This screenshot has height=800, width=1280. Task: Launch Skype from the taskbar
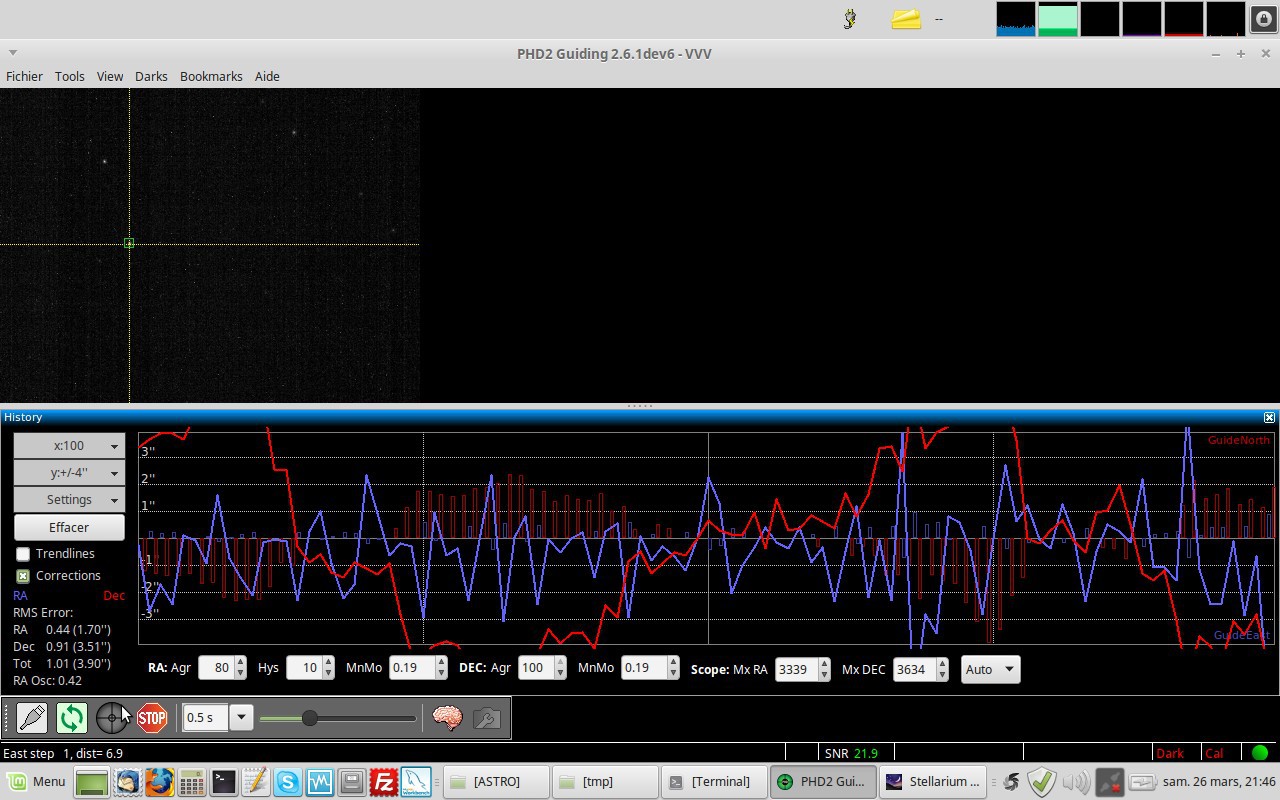pyautogui.click(x=287, y=782)
